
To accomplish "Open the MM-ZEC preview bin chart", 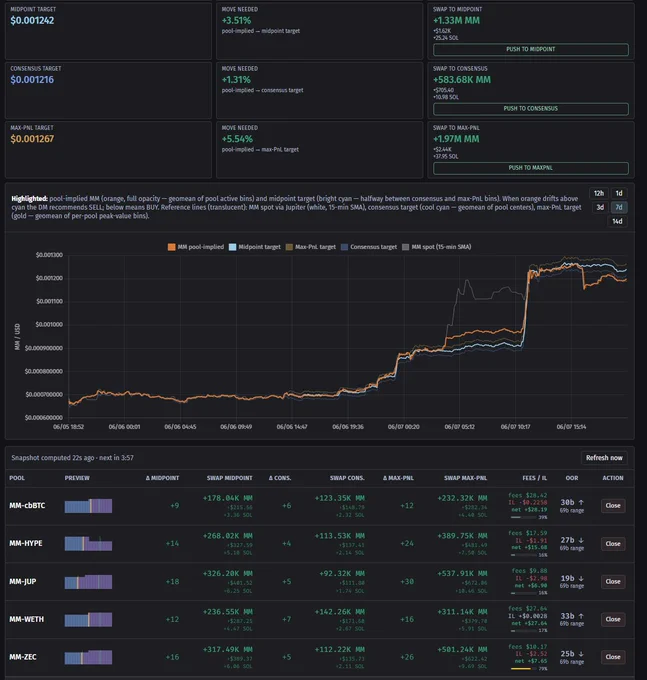I will point(88,657).
